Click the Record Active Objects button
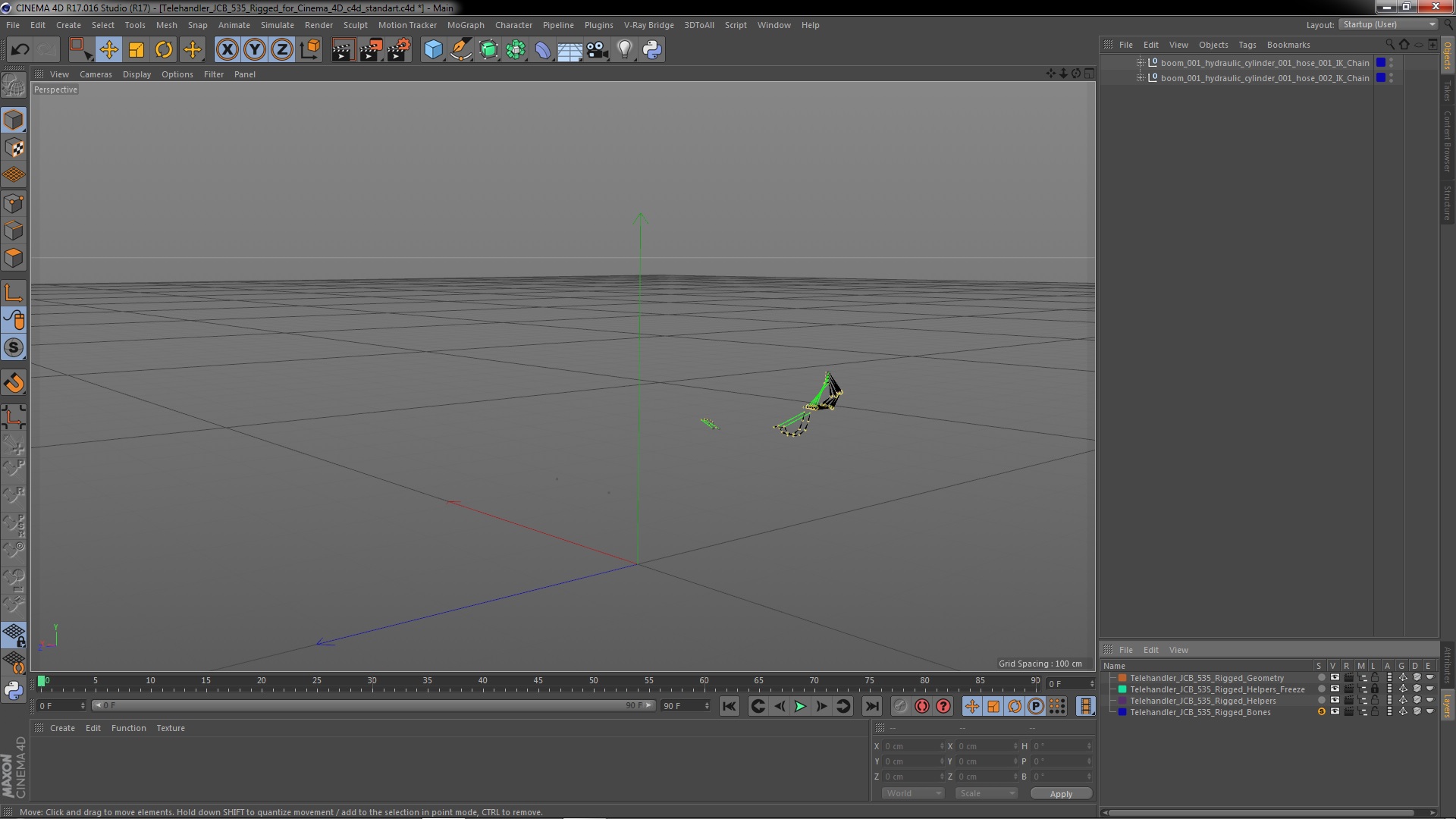The width and height of the screenshot is (1456, 819). (900, 707)
